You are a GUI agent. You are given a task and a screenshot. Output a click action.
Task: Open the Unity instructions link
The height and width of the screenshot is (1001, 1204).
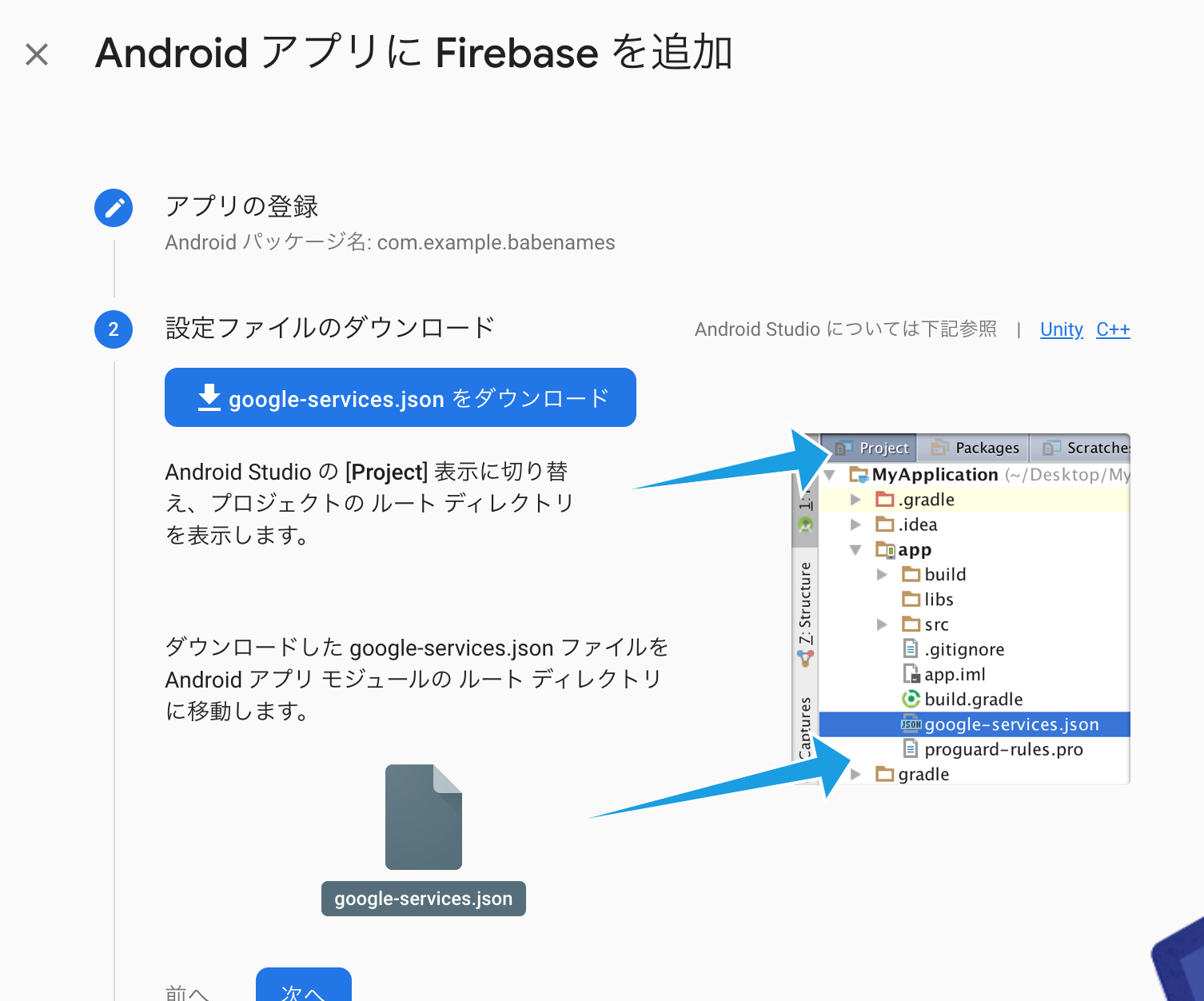click(1062, 329)
